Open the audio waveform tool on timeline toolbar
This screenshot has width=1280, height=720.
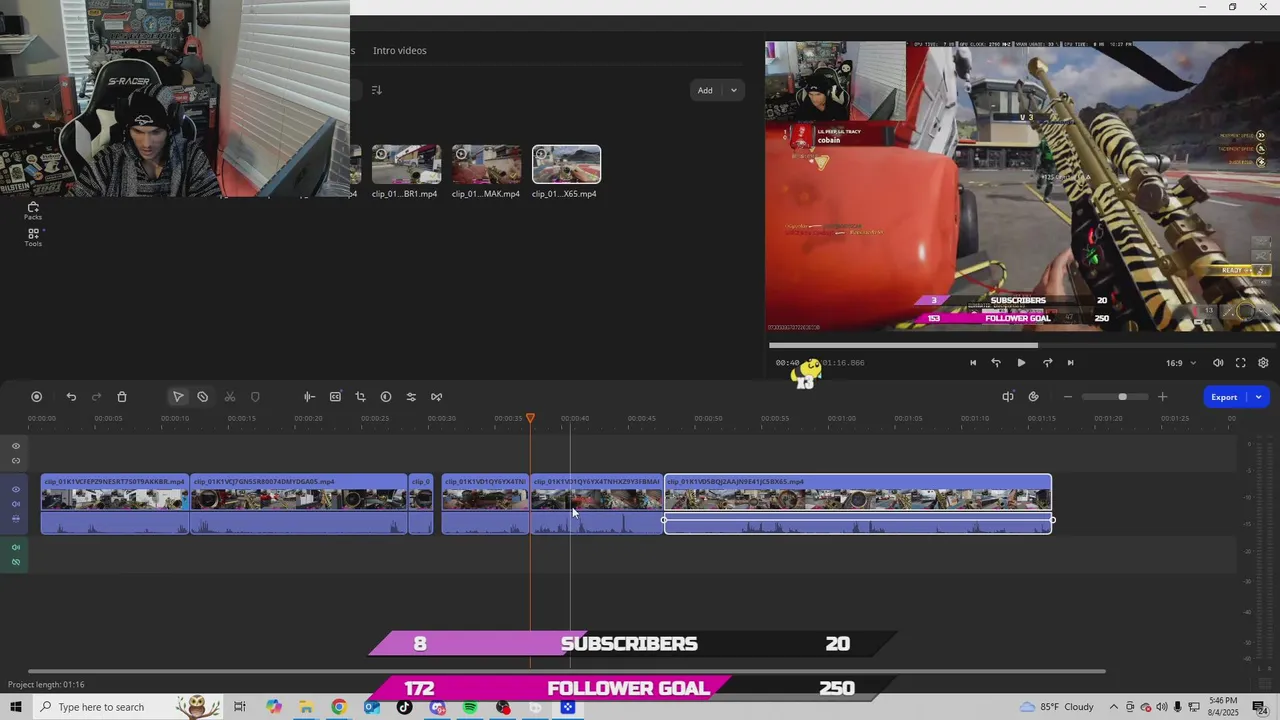(x=309, y=397)
